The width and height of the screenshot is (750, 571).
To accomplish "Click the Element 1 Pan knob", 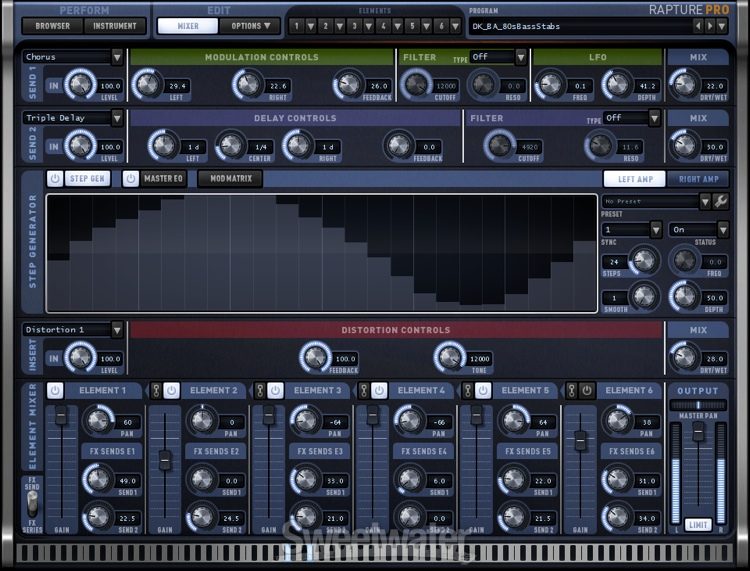I will click(x=98, y=421).
